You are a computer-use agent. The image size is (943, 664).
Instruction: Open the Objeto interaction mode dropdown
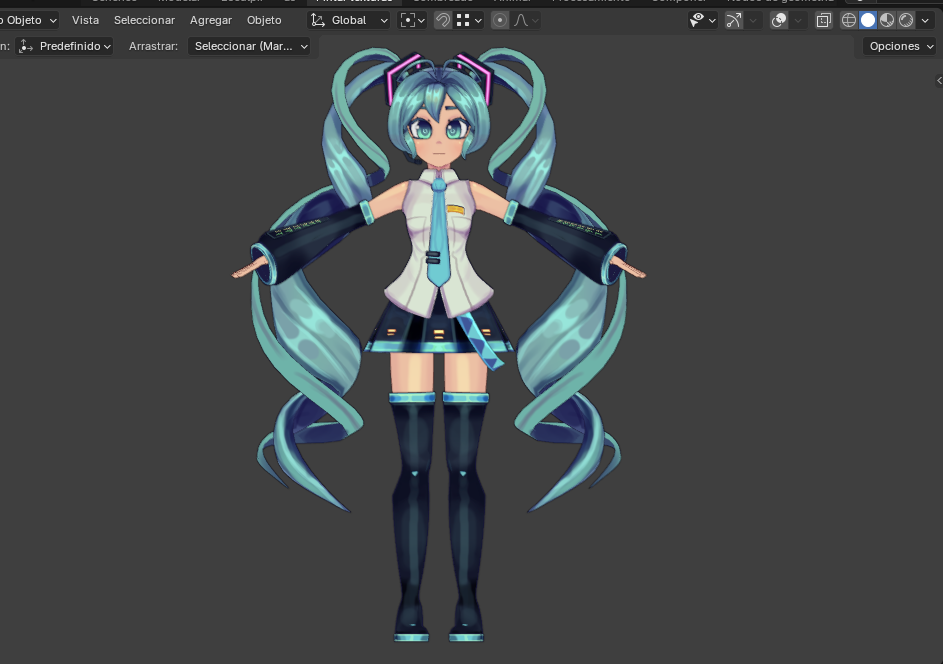[28, 20]
